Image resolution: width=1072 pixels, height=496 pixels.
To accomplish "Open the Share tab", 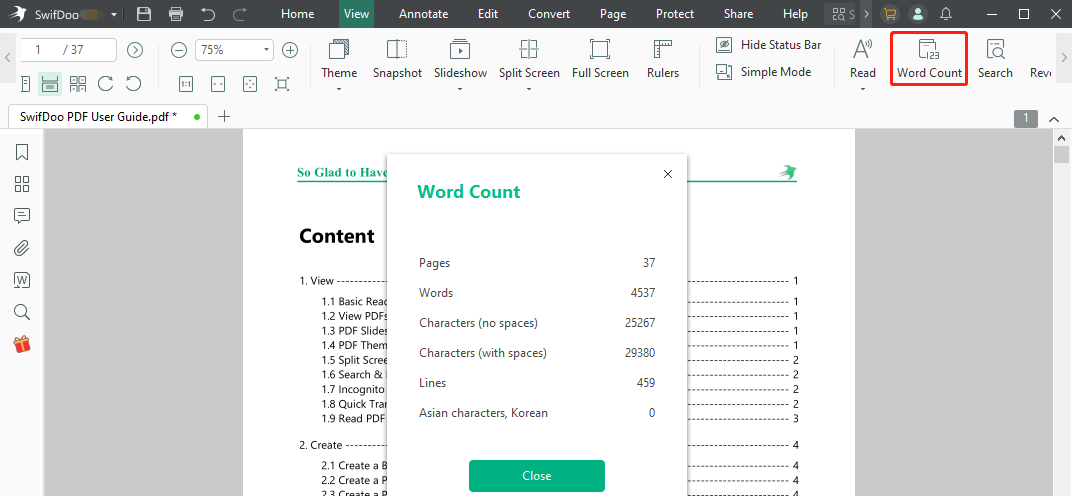I will click(738, 14).
